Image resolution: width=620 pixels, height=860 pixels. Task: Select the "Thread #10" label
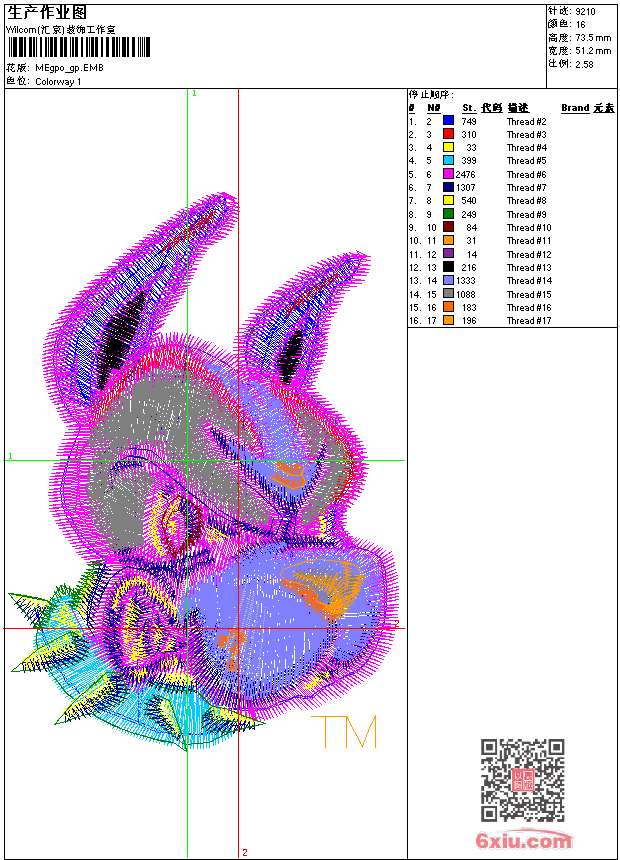(529, 228)
